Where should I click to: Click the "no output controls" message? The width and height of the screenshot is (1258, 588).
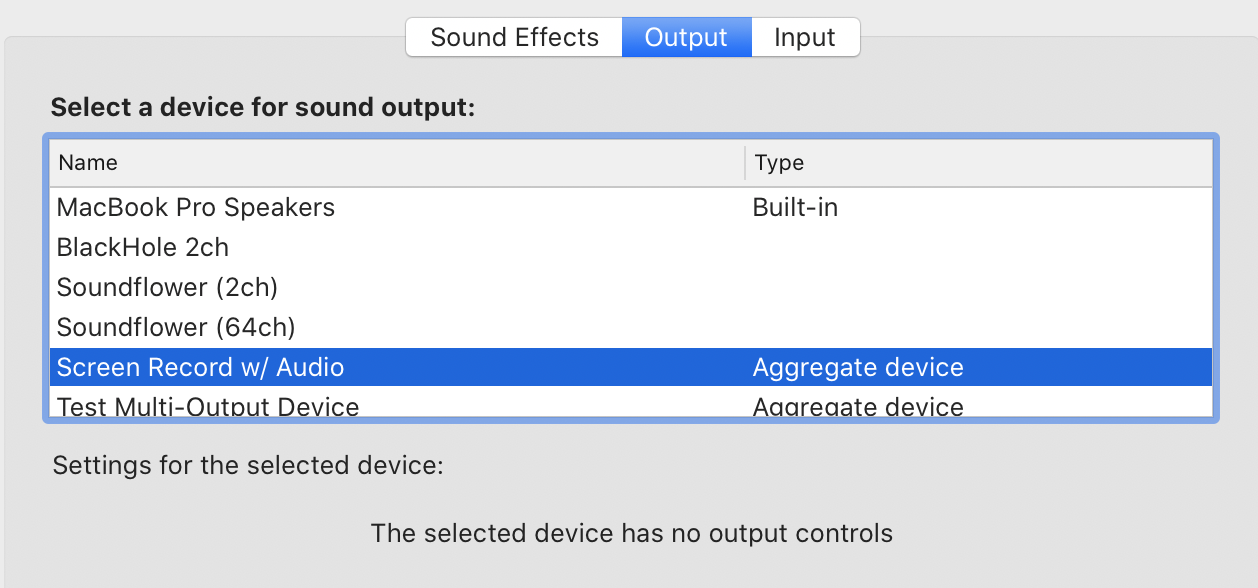(x=631, y=533)
